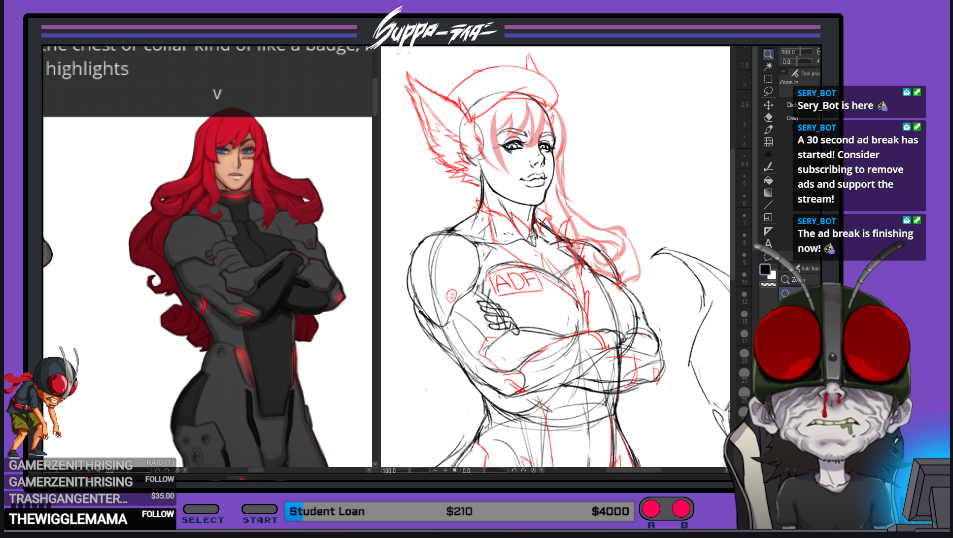Click the black foreground color swatch
This screenshot has width=953, height=538.
pyautogui.click(x=765, y=269)
